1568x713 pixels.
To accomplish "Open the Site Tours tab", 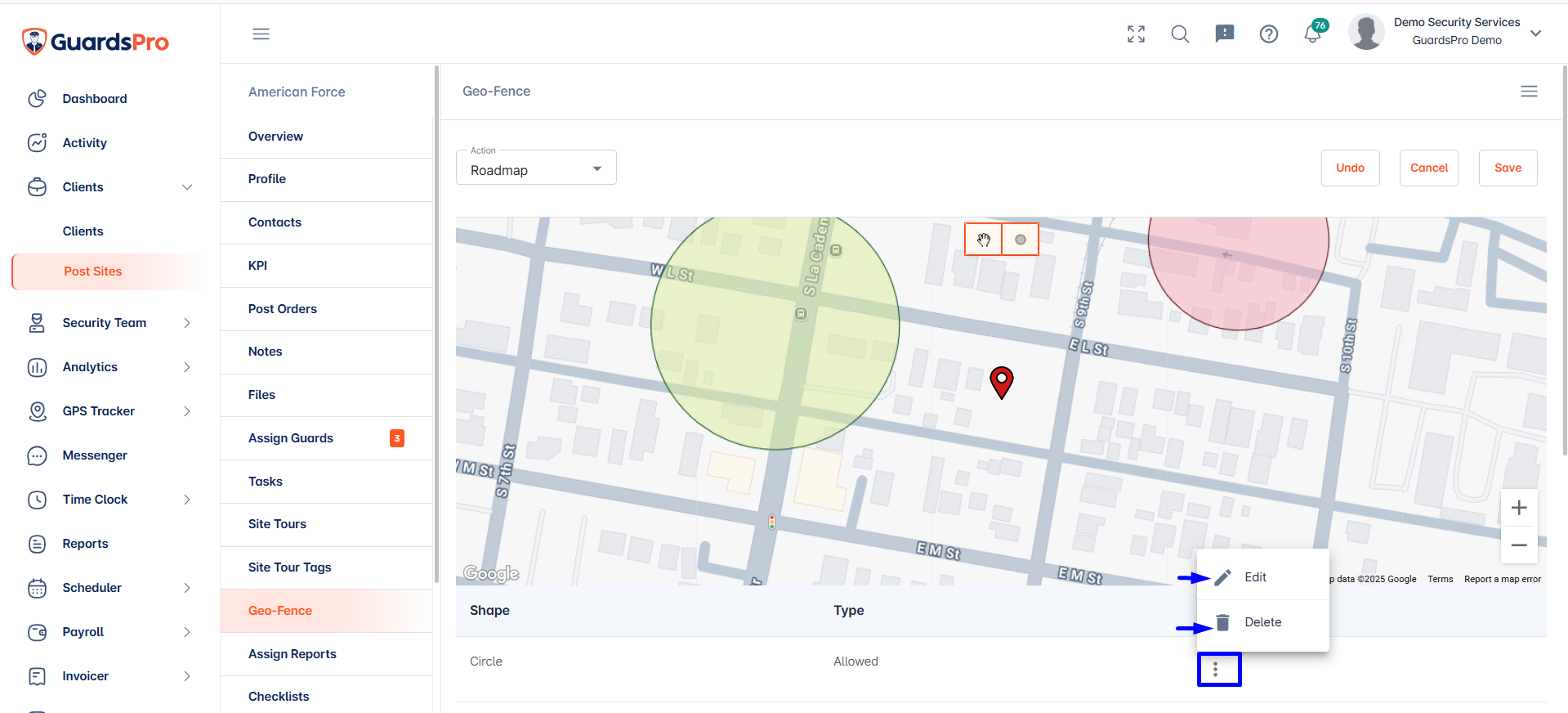I will tap(326, 524).
